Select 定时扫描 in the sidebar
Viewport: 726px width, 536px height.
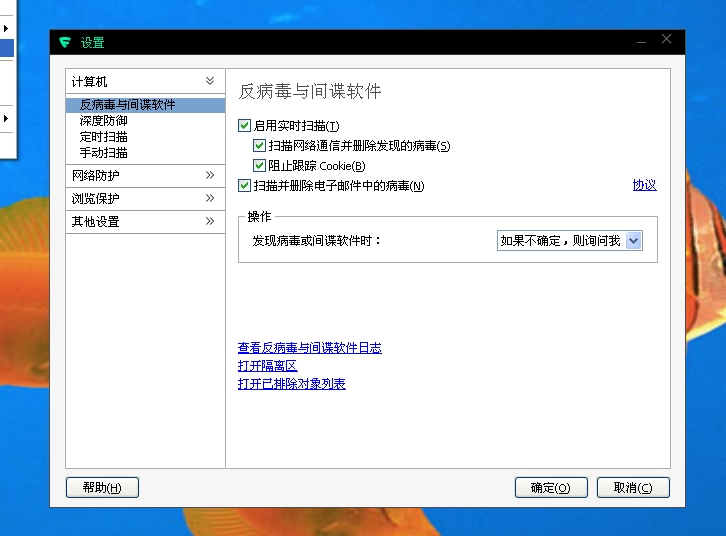[x=103, y=137]
